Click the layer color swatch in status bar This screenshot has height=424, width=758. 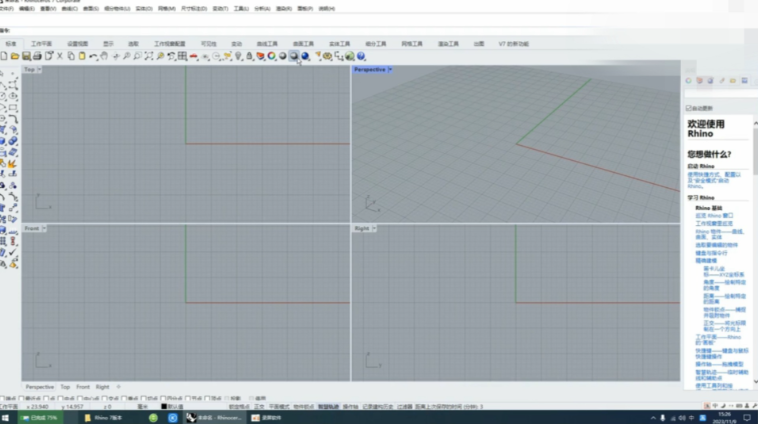pos(164,407)
